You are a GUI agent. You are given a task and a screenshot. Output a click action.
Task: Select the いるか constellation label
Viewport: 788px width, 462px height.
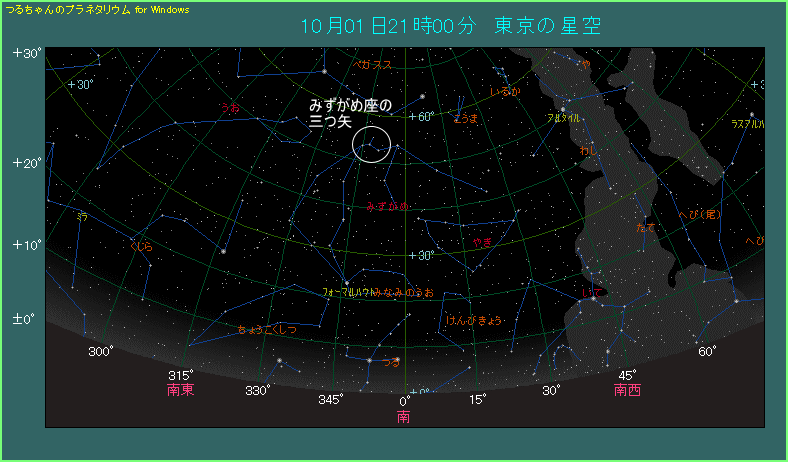point(505,92)
